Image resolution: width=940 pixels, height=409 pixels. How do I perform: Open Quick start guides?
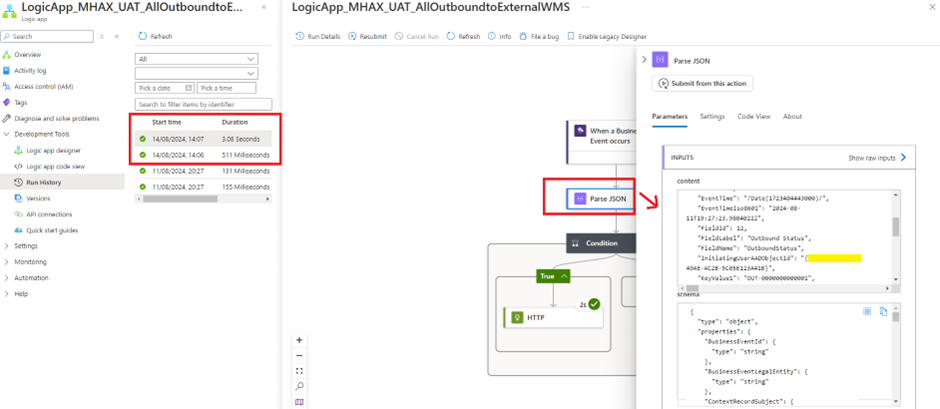(x=52, y=230)
